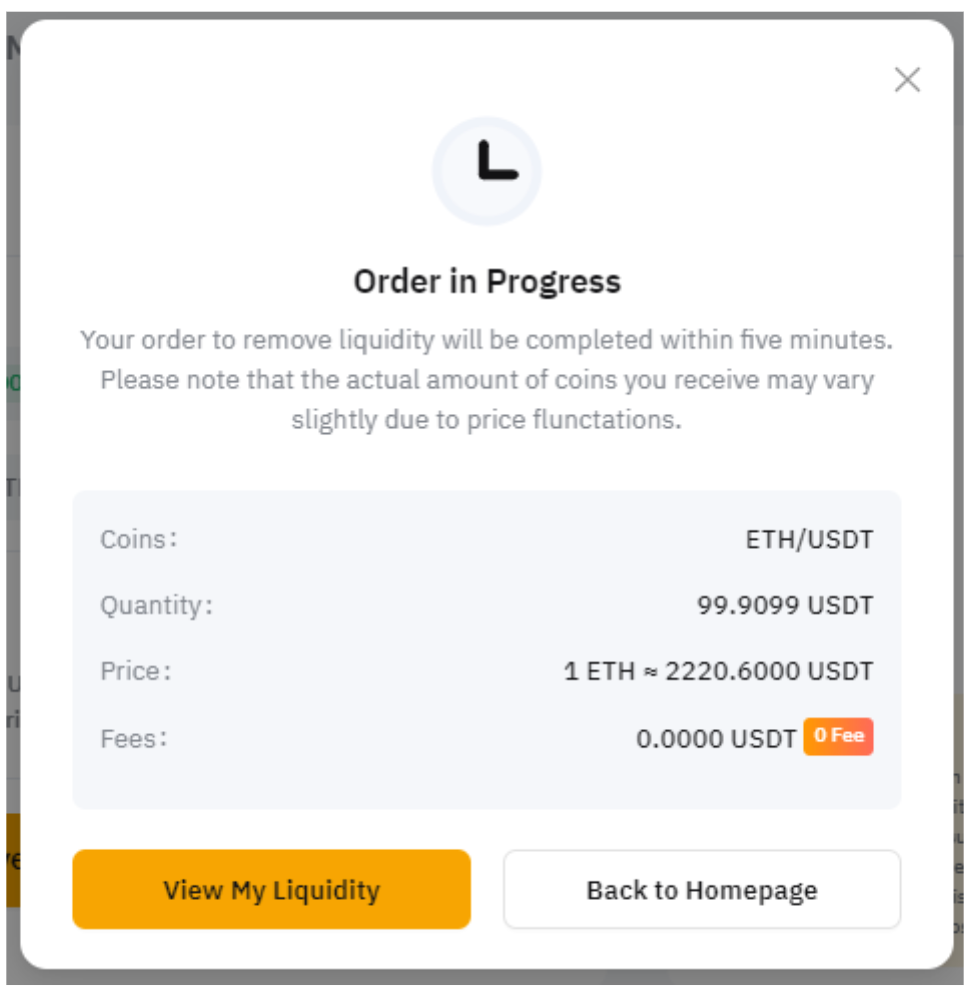Click the Order in Progress heading
The height and width of the screenshot is (992, 970).
487,282
